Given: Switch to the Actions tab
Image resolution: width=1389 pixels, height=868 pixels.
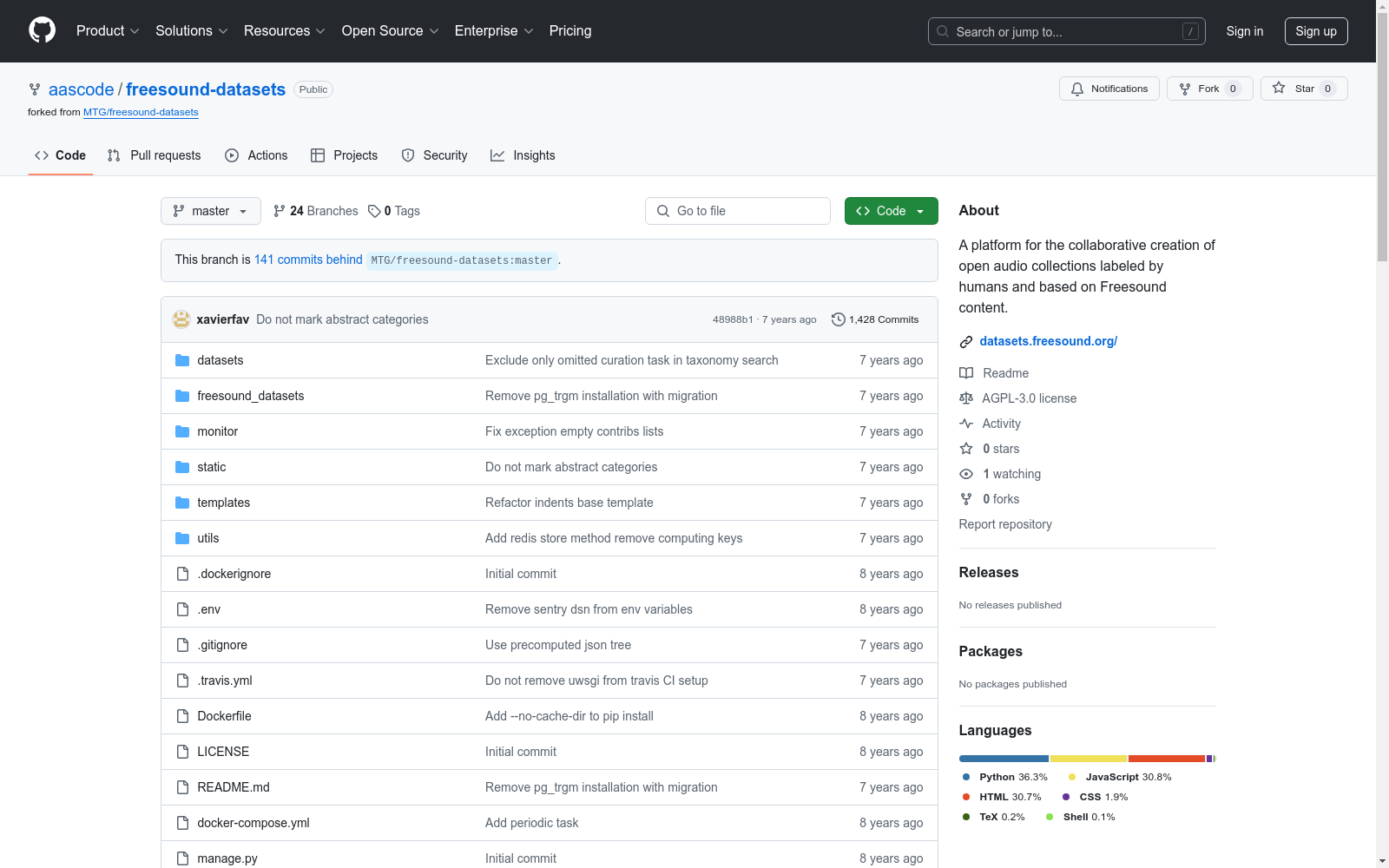Looking at the screenshot, I should (256, 155).
